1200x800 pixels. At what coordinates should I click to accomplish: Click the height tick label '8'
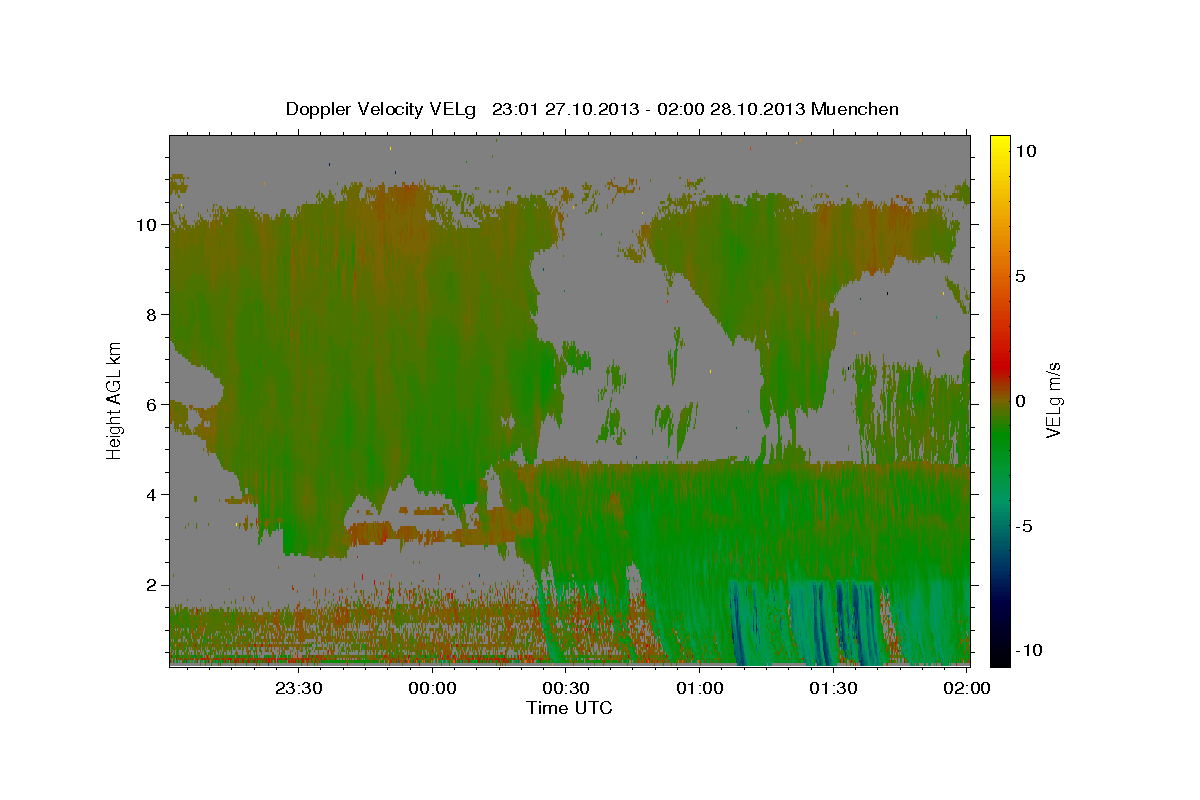[x=152, y=315]
